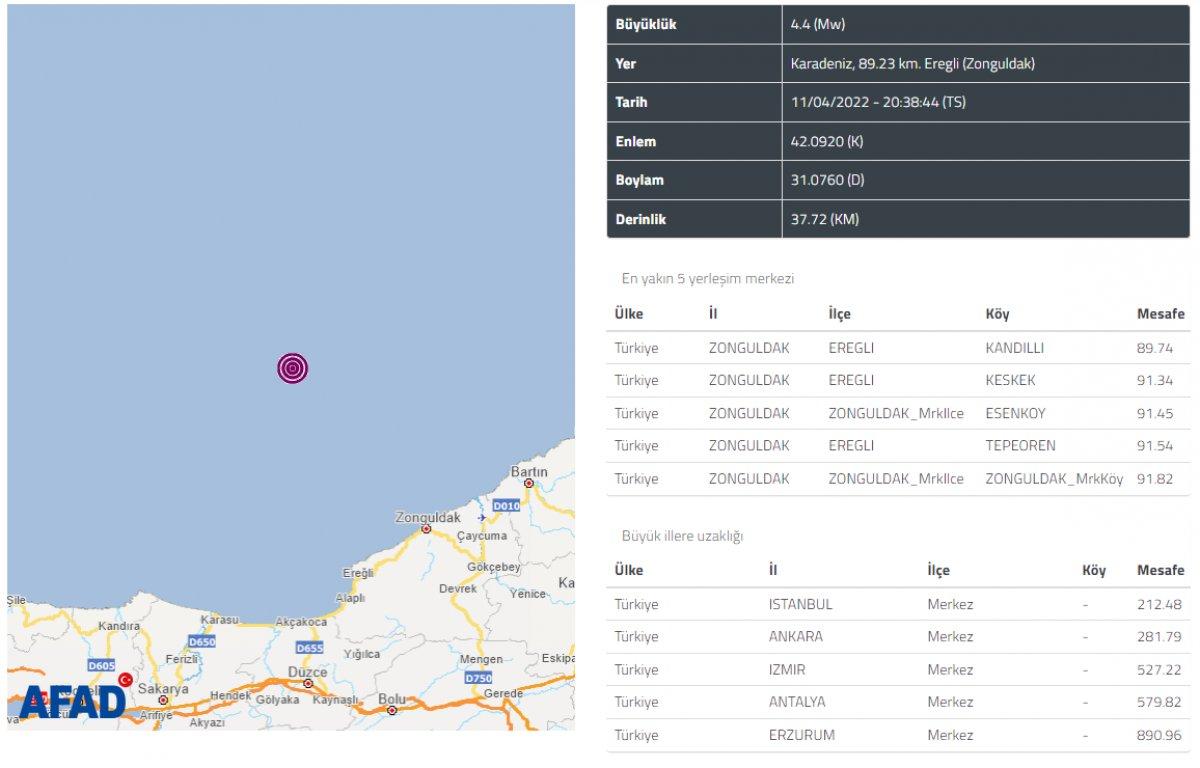1200x768 pixels.
Task: Click the purple earthquake epicenter marker
Action: coord(292,368)
